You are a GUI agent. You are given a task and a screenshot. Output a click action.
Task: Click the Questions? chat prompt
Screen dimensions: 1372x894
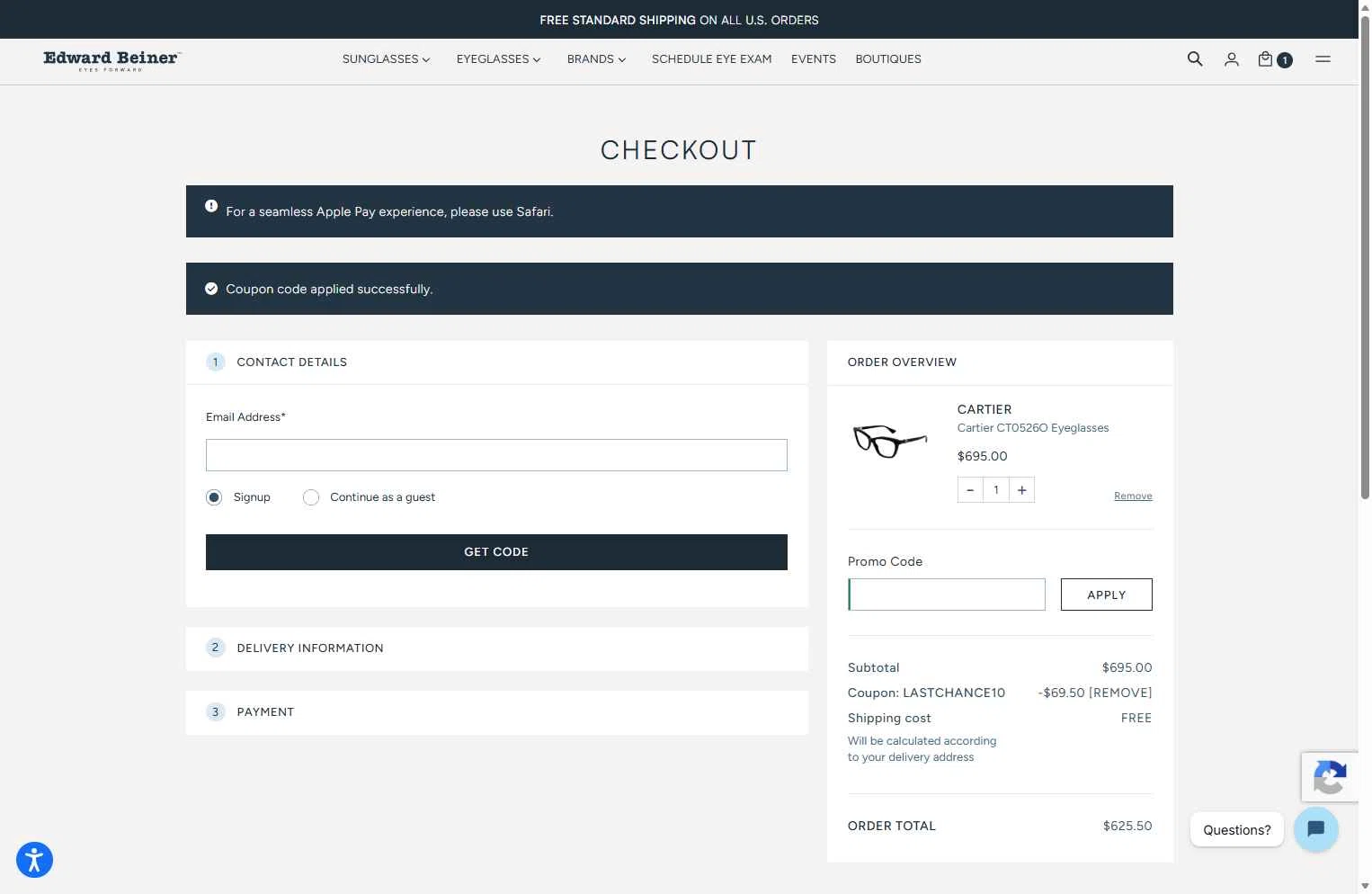point(1237,830)
